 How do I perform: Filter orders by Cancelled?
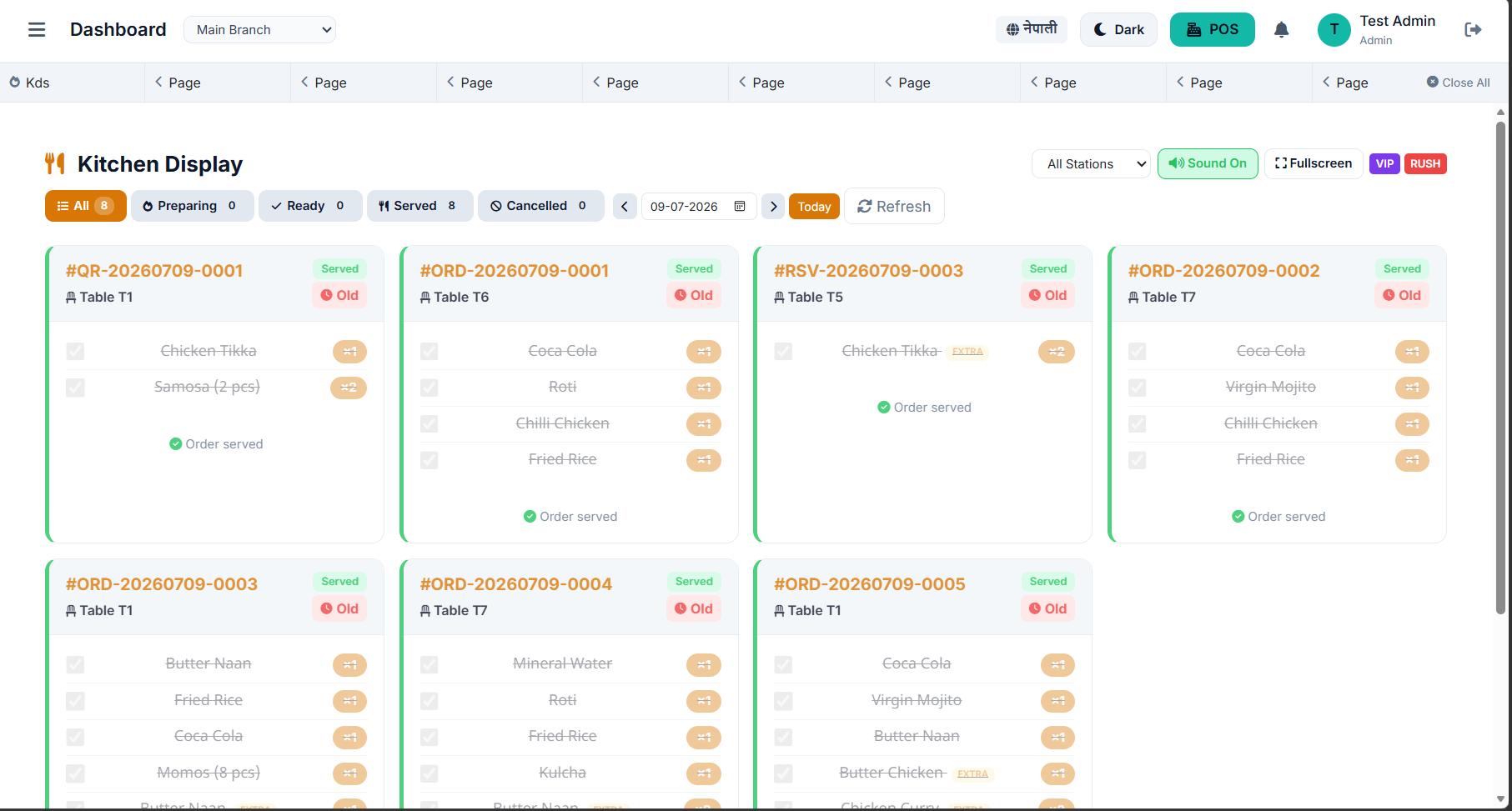541,206
